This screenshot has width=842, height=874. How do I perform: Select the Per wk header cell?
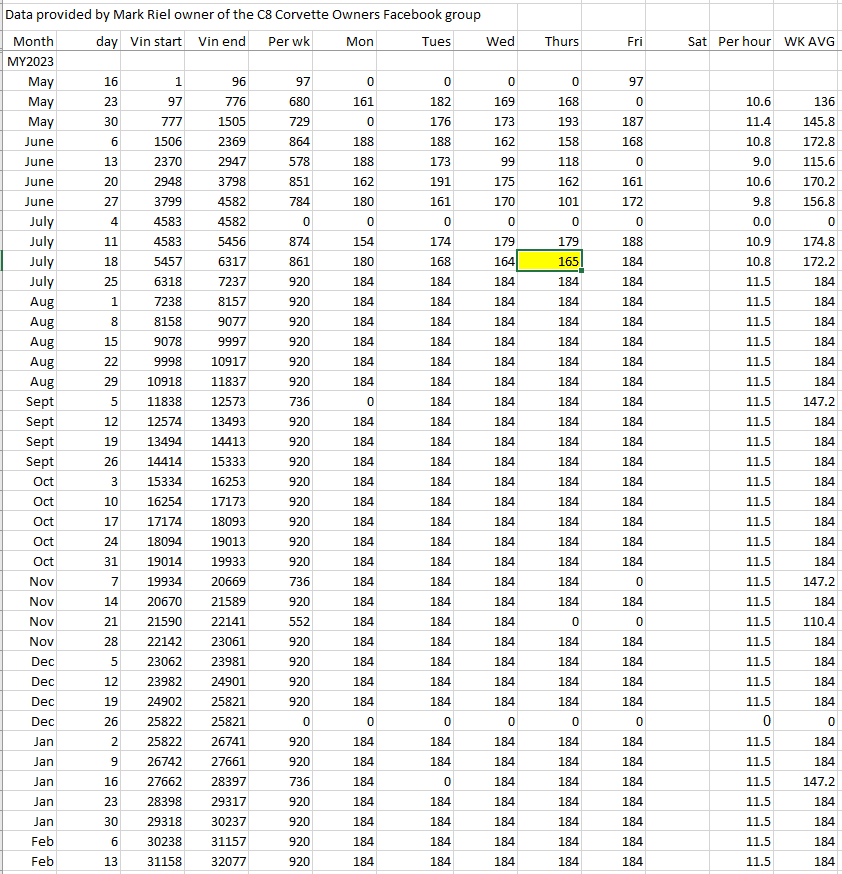click(x=289, y=41)
